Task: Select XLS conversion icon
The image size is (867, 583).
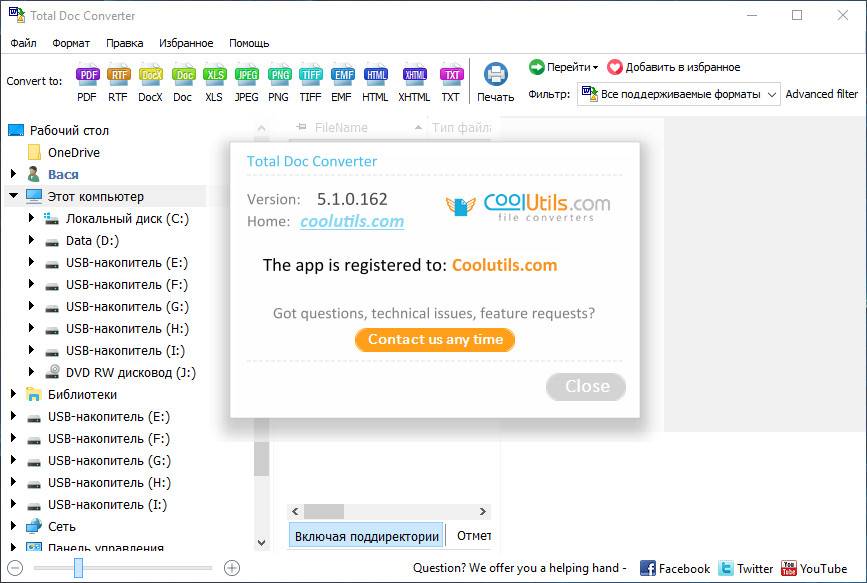Action: (215, 76)
